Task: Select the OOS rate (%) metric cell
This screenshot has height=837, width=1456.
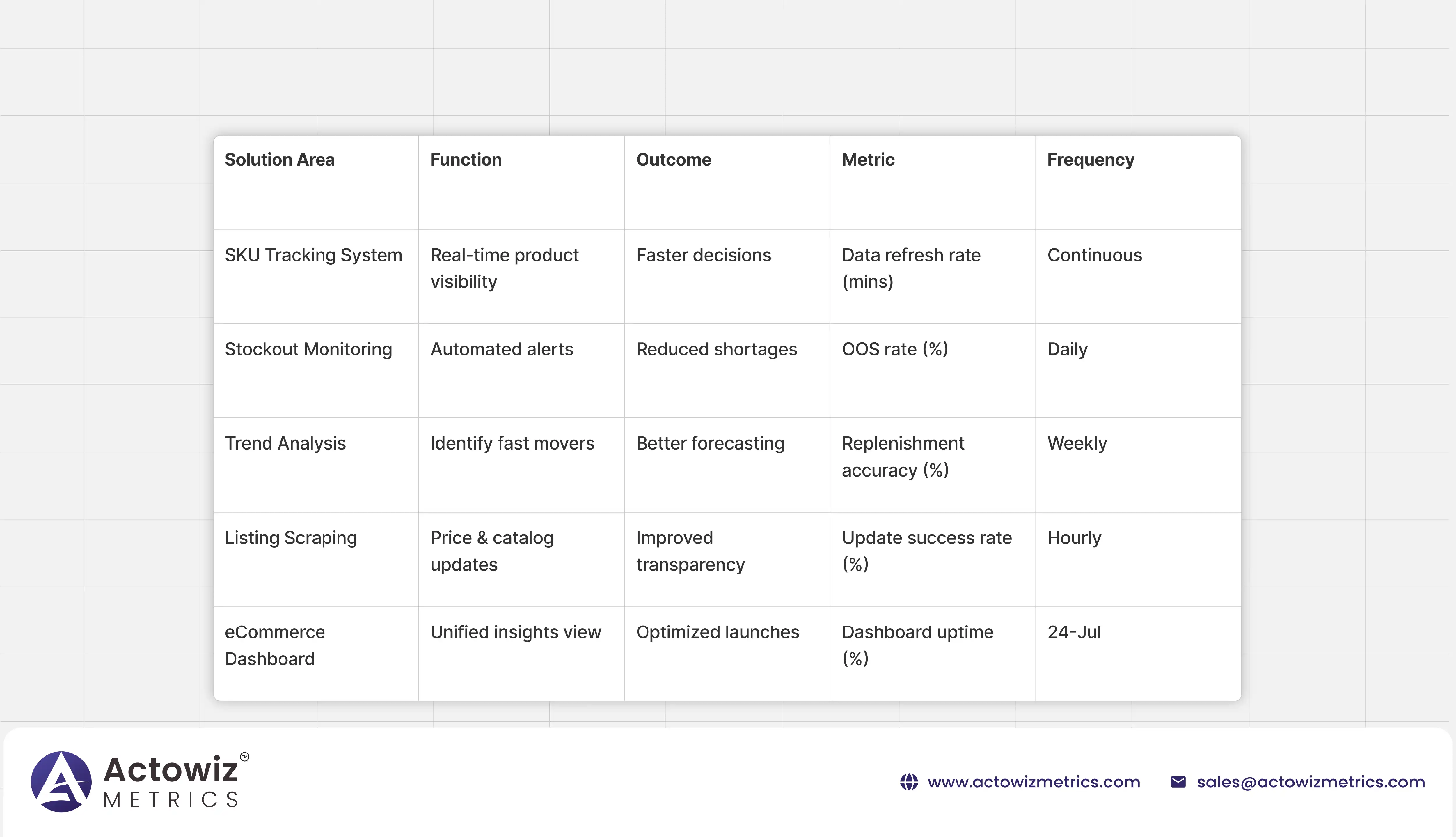Action: pos(894,350)
